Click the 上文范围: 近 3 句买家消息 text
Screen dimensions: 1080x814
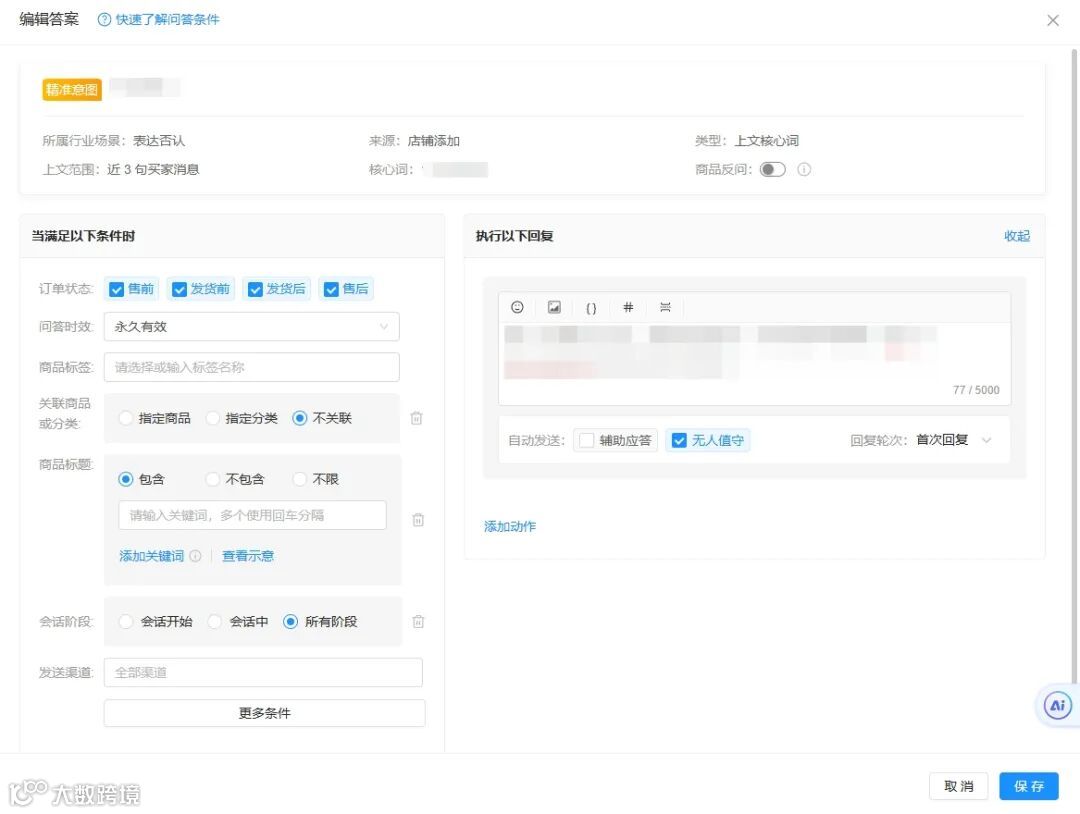tap(121, 169)
